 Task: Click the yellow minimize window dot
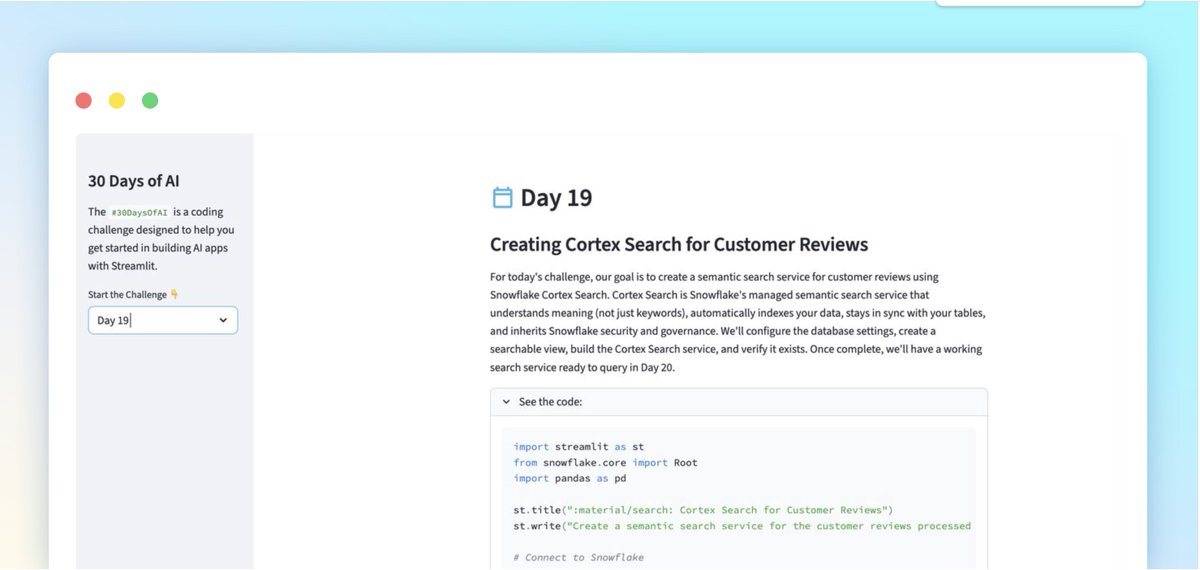pyautogui.click(x=117, y=100)
